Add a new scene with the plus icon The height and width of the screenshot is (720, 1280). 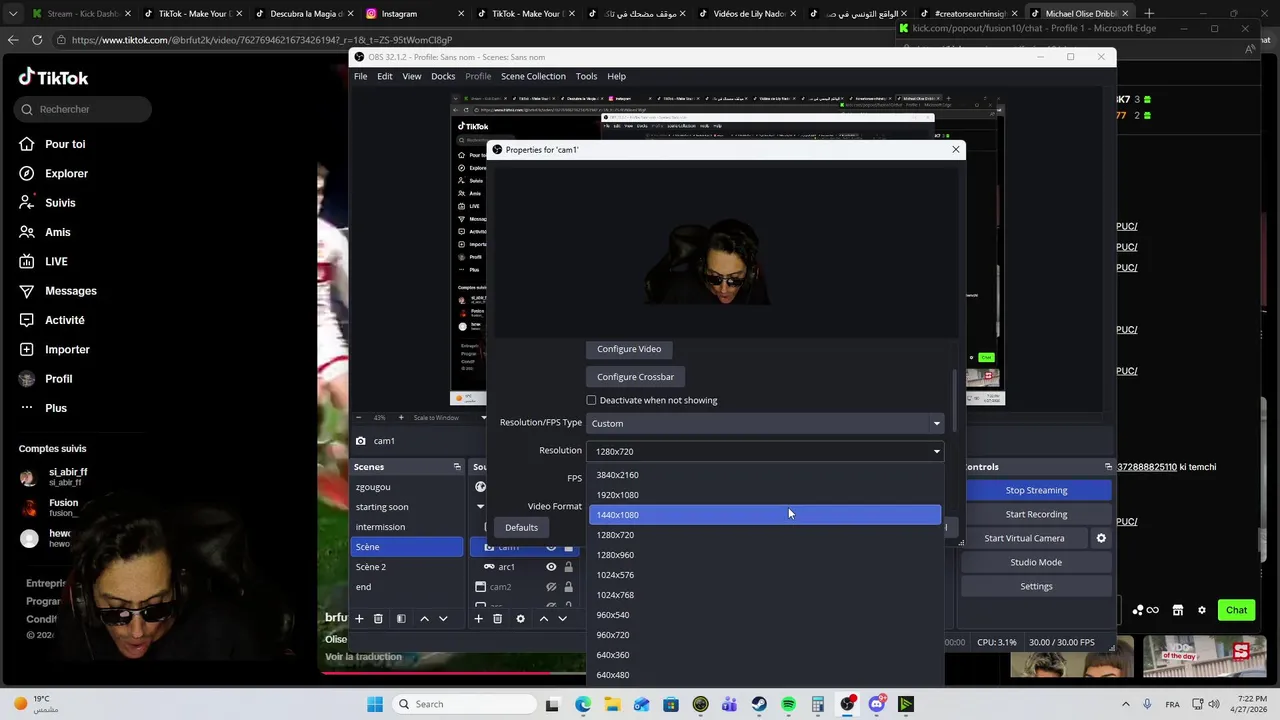(x=359, y=619)
